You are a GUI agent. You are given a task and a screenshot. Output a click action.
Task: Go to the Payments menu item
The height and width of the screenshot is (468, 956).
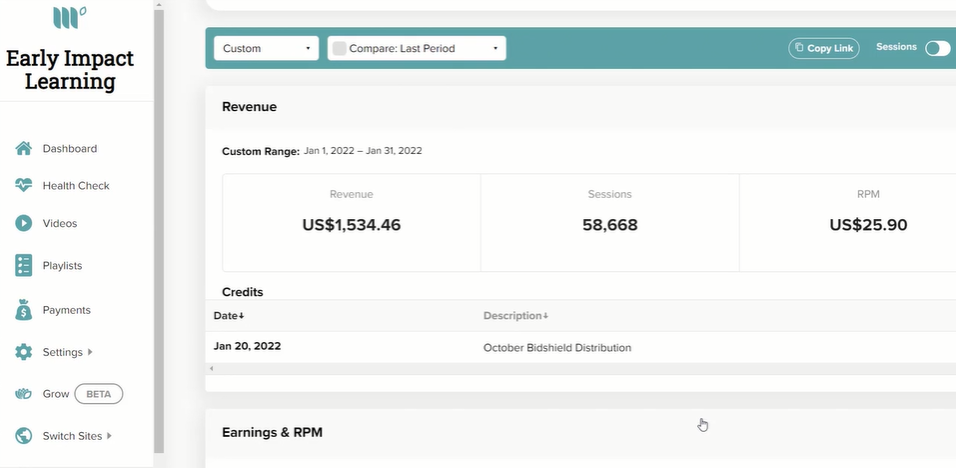[66, 310]
